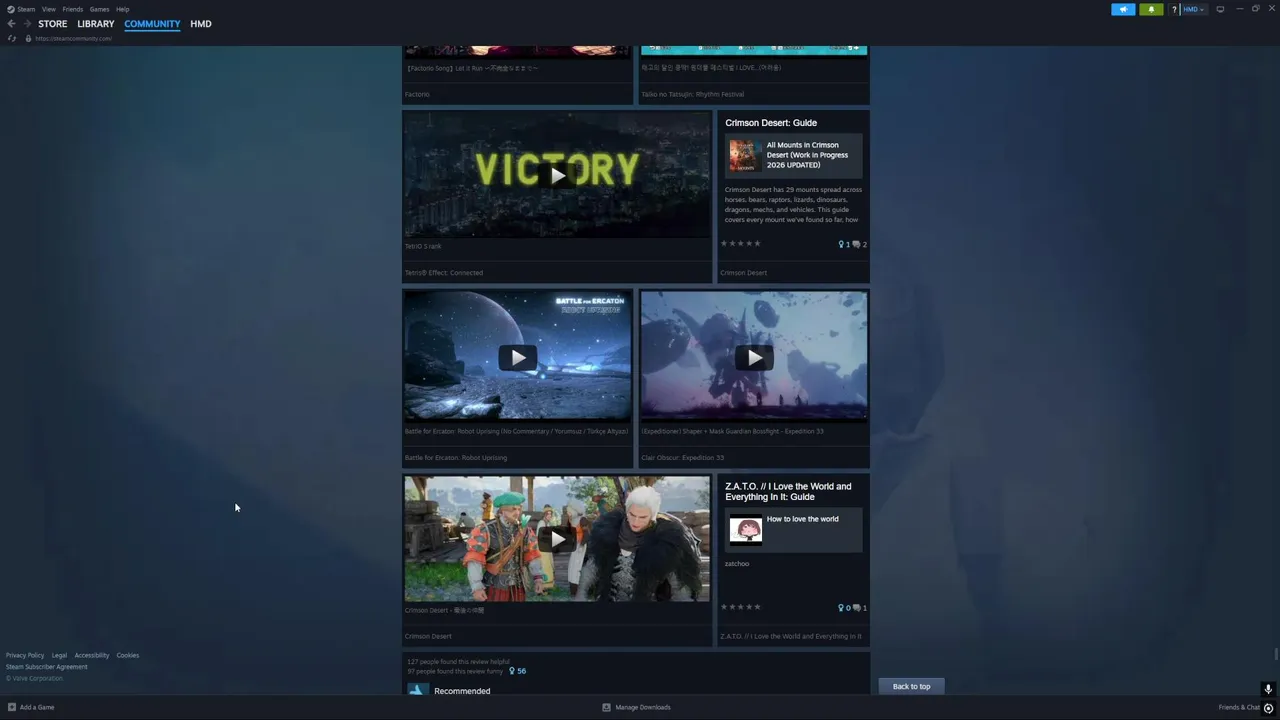Screen dimensions: 1280x720
Task: Reload the page with the refresh icon
Action: (x=12, y=38)
